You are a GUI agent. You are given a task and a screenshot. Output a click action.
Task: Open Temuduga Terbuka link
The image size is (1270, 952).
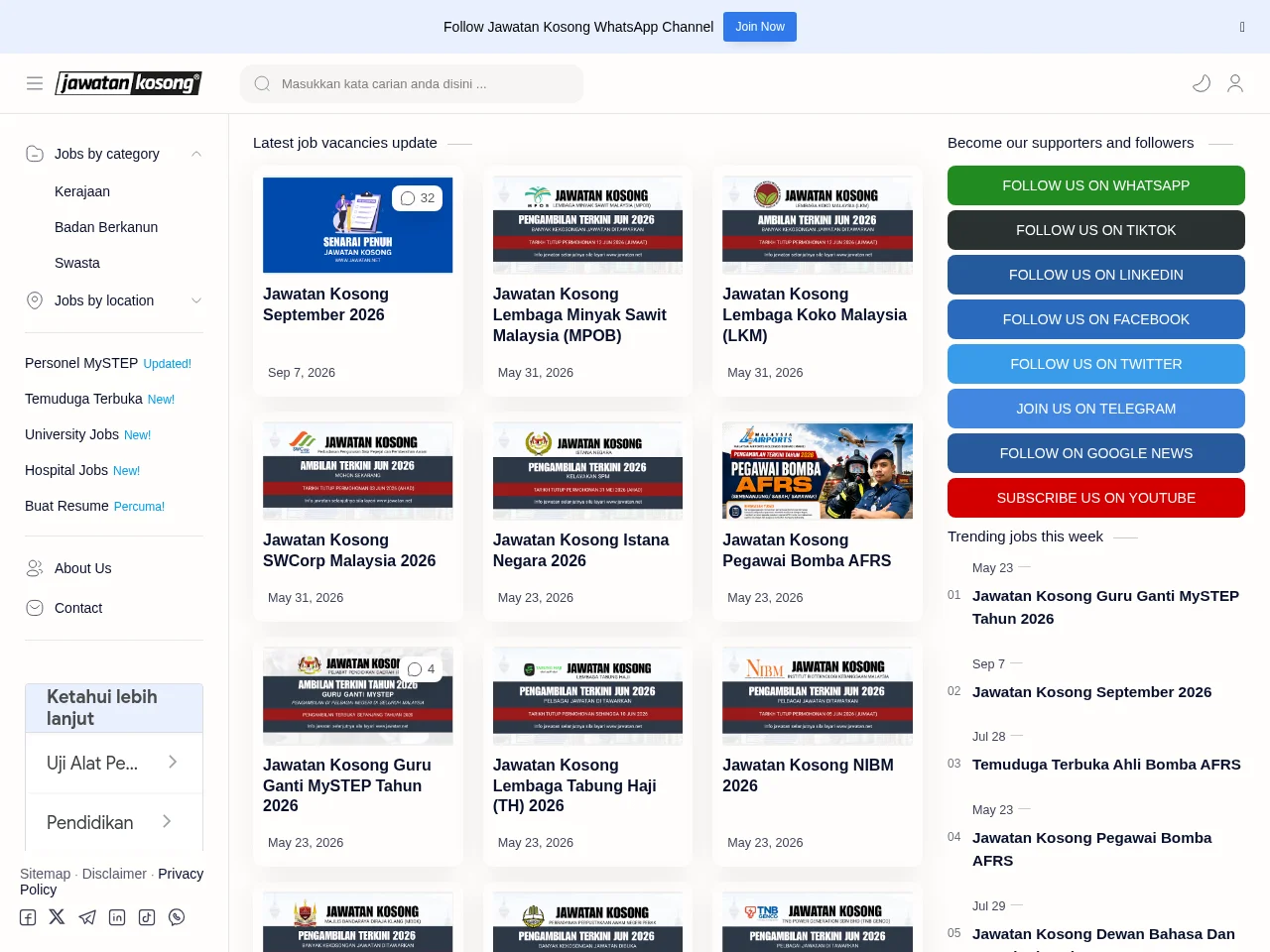tap(83, 399)
